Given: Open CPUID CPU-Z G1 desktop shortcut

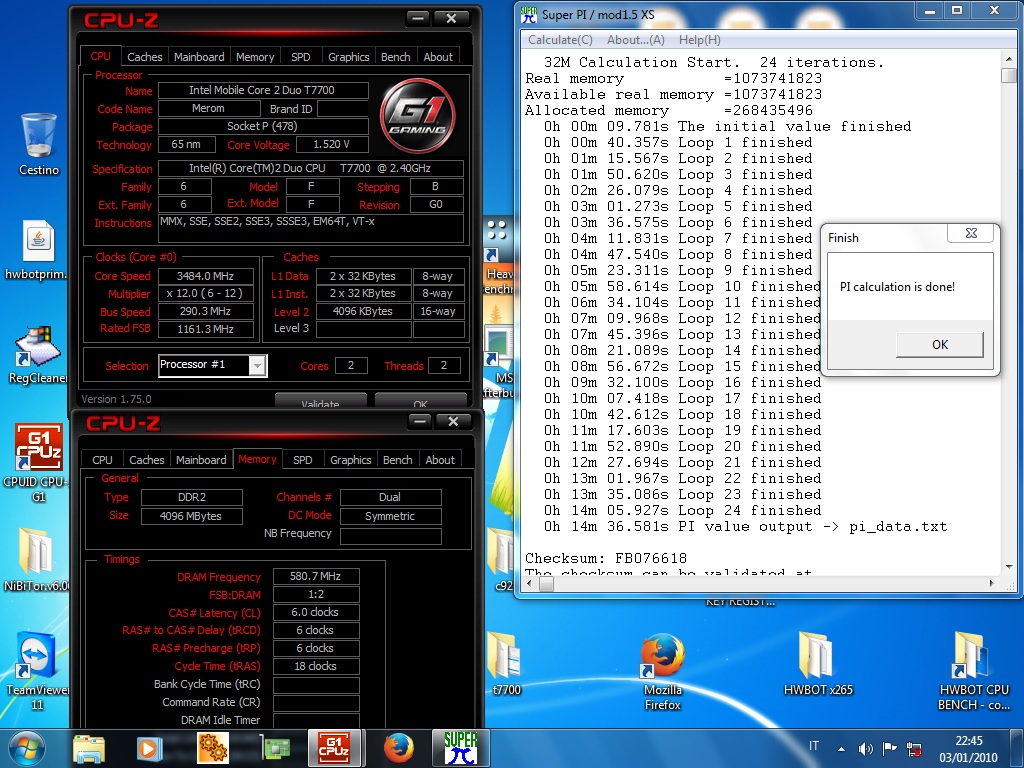Looking at the screenshot, I should pos(37,462).
